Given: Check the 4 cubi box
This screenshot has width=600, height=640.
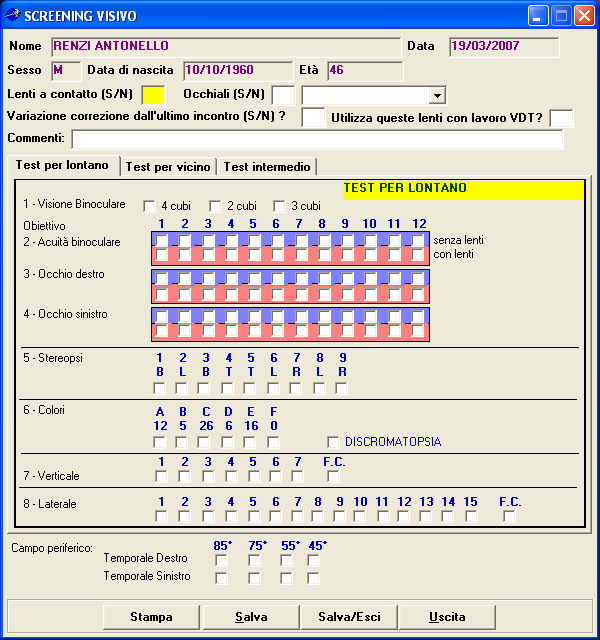Looking at the screenshot, I should point(149,206).
